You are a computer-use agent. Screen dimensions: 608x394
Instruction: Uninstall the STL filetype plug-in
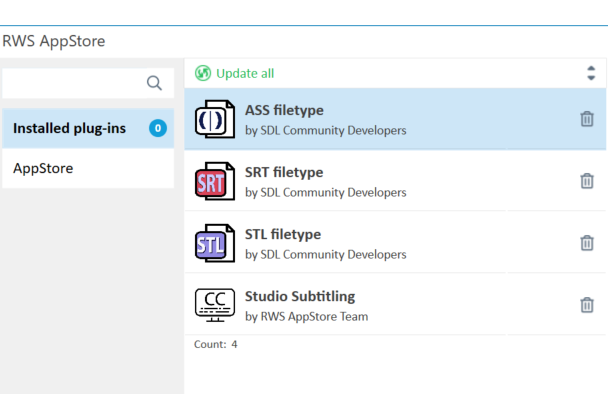coord(587,243)
